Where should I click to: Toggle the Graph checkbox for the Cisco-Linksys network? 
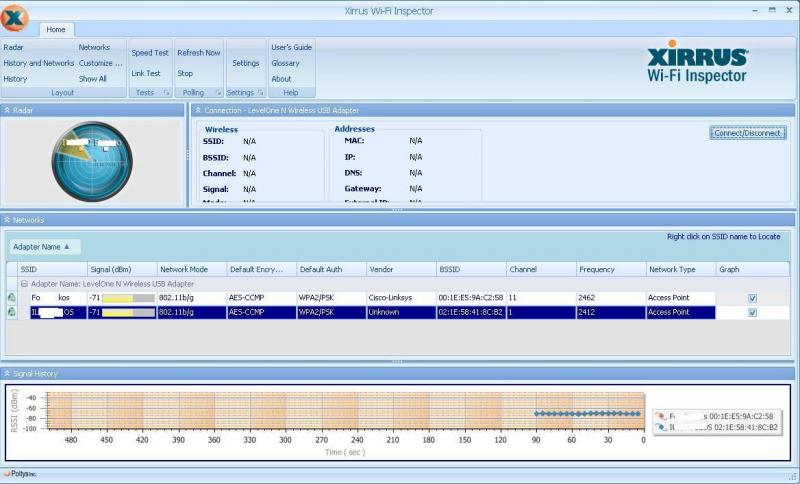[752, 298]
